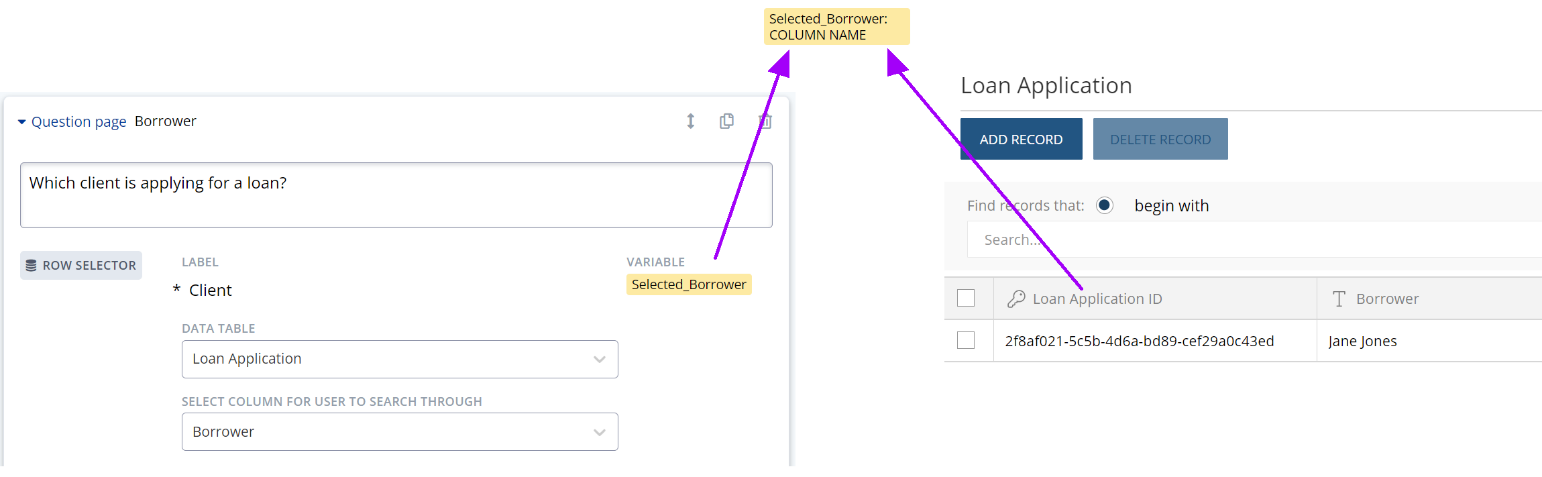This screenshot has height=477, width=1542.
Task: Delete the Borrower question page
Action: click(x=765, y=121)
